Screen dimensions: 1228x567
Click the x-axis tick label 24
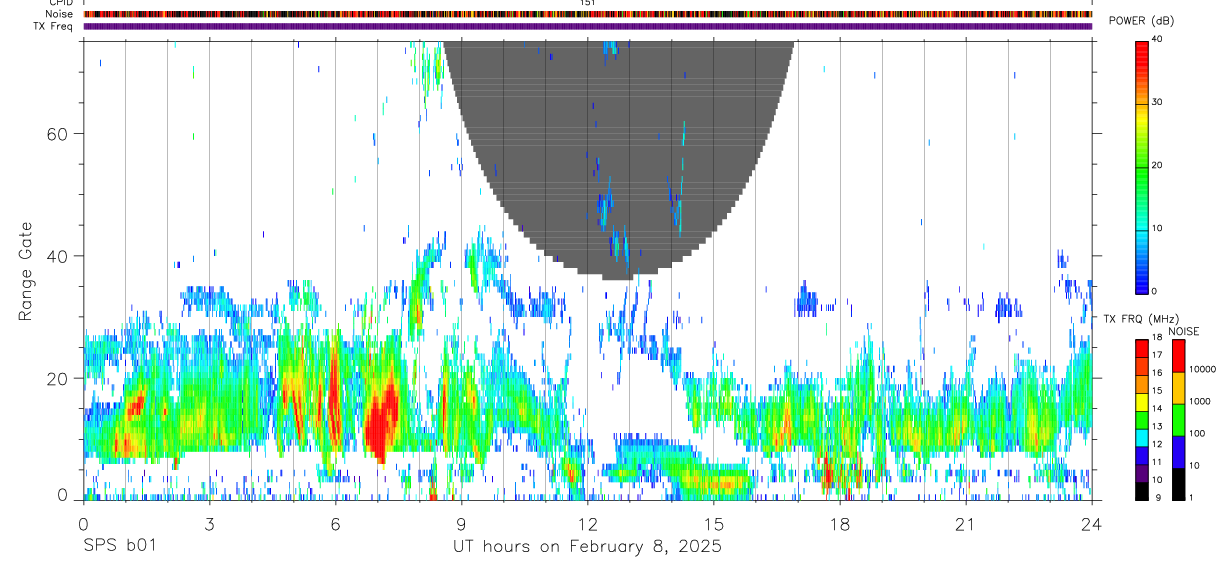point(1092,524)
